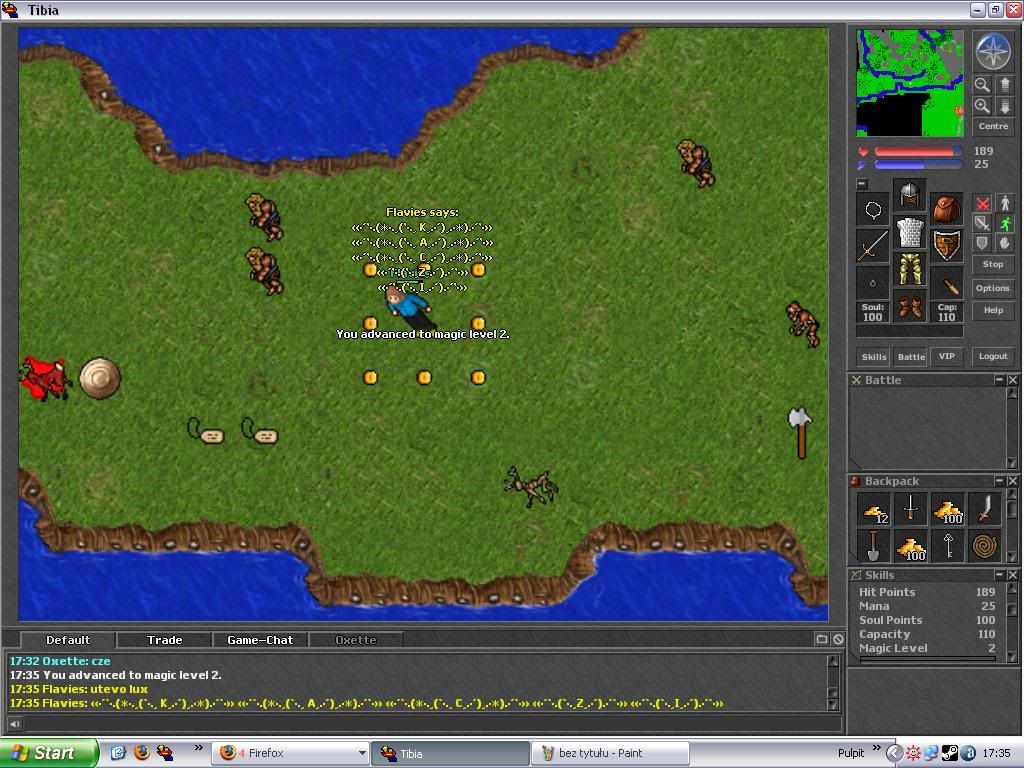Close the Skills window
Viewport: 1024px width, 768px height.
pyautogui.click(x=1012, y=575)
